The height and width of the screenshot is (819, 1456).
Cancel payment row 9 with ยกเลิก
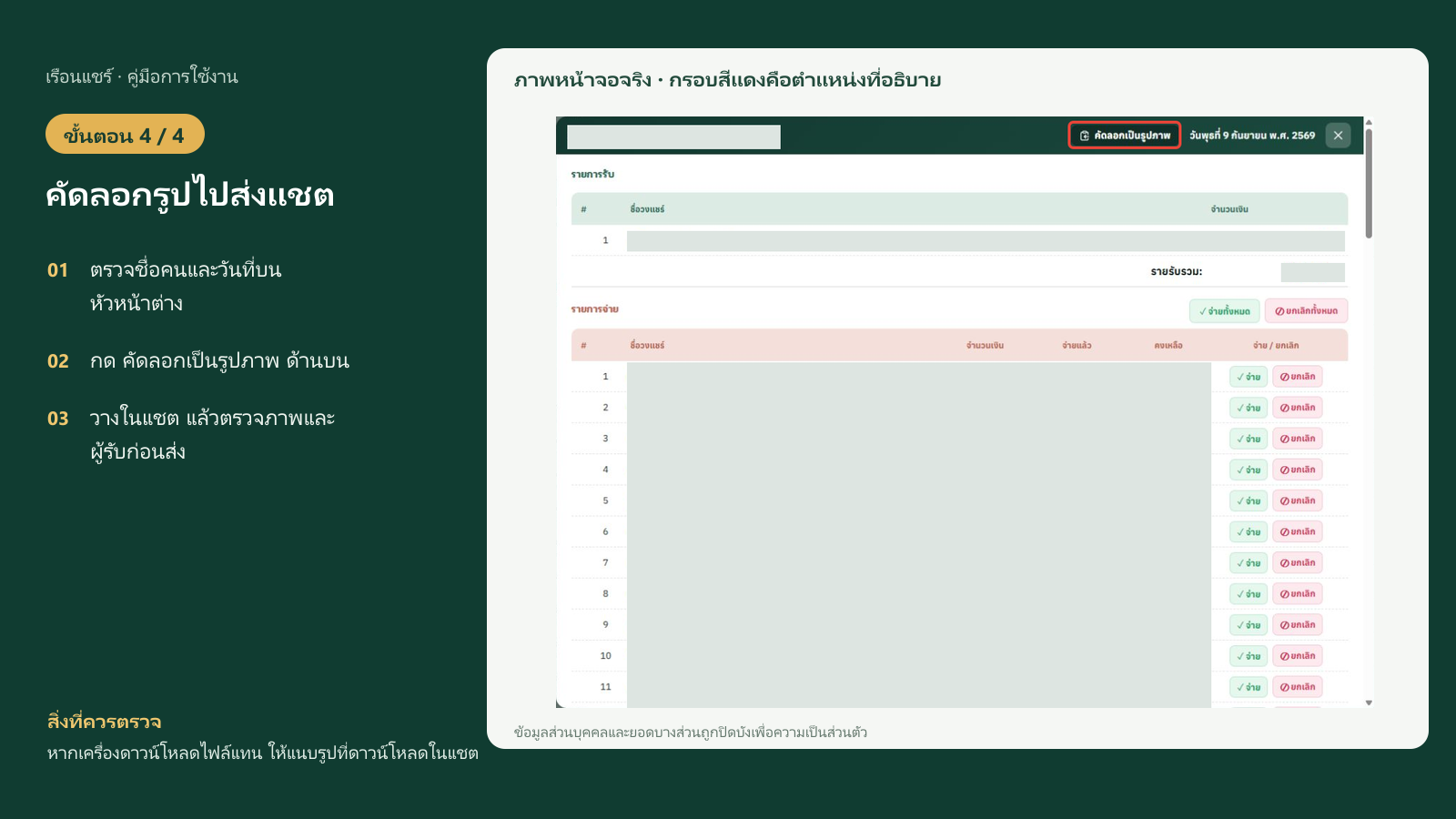1298,624
